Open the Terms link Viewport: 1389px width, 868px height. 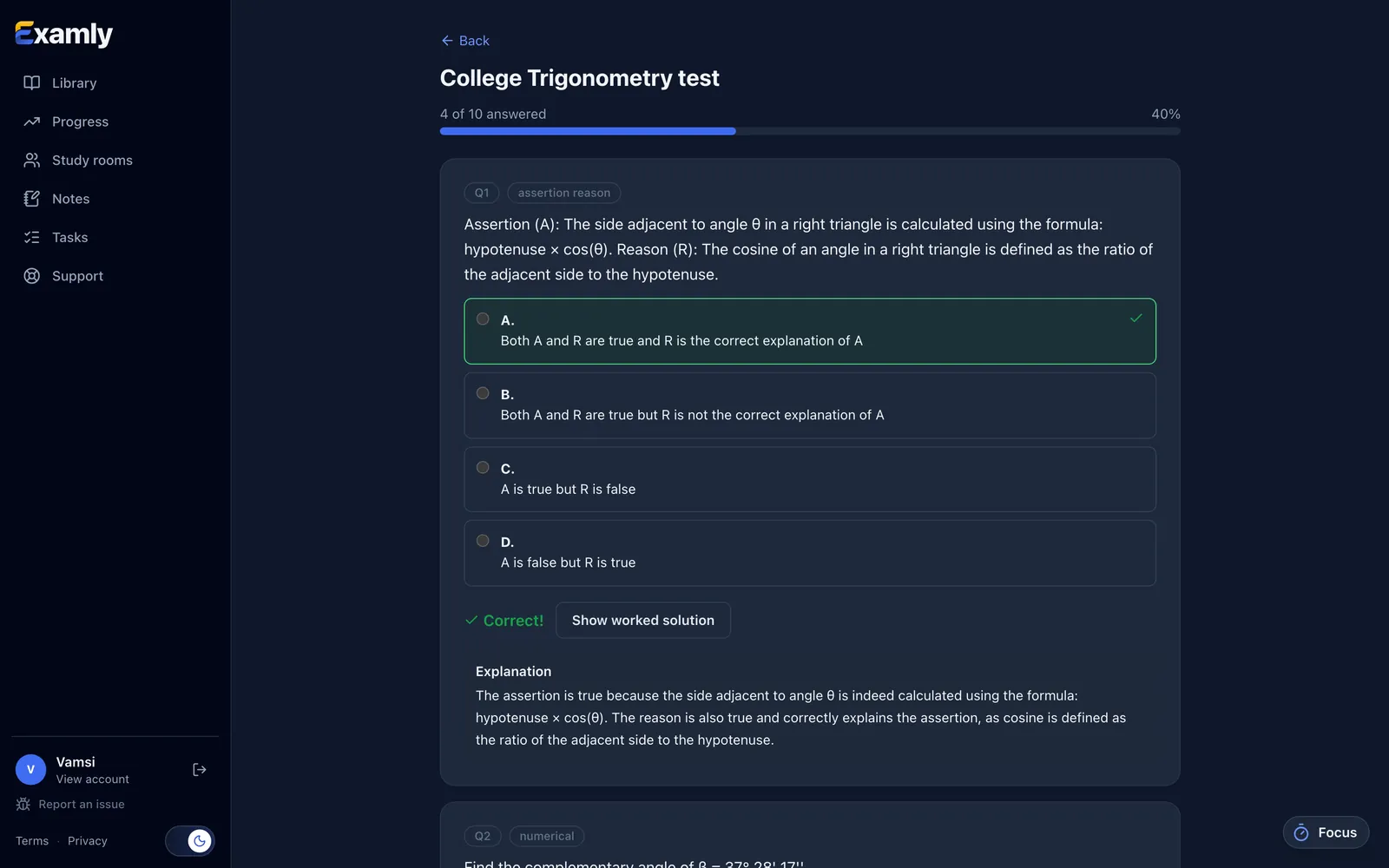(x=32, y=841)
